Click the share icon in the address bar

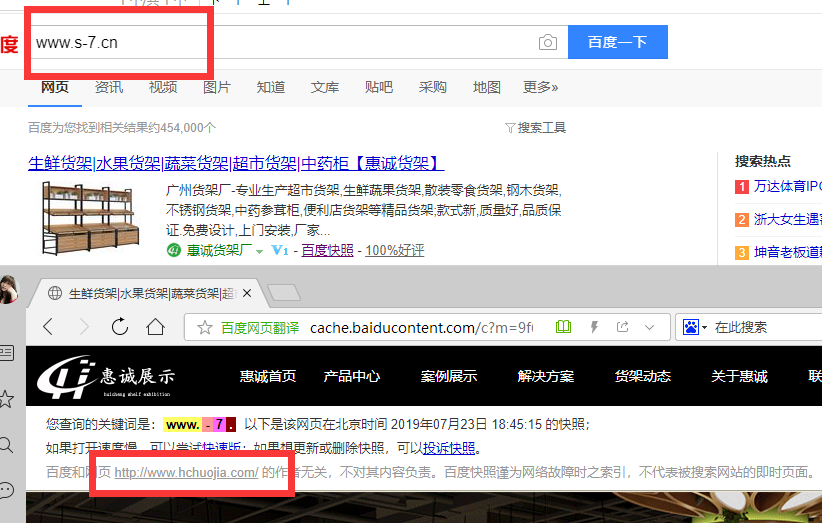point(622,327)
